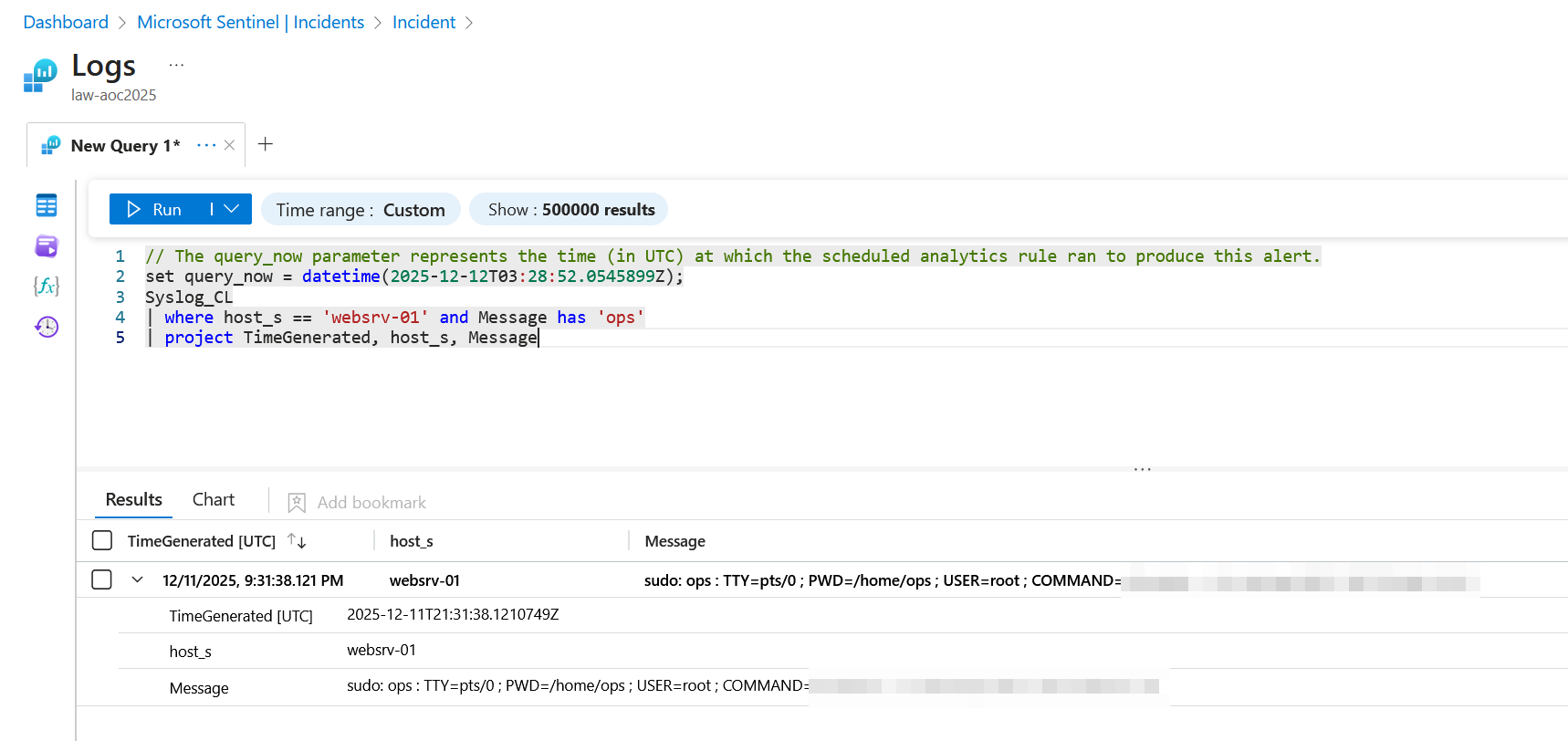This screenshot has height=741, width=1568.
Task: Click the law-aoc2025 workspace name
Action: (114, 95)
